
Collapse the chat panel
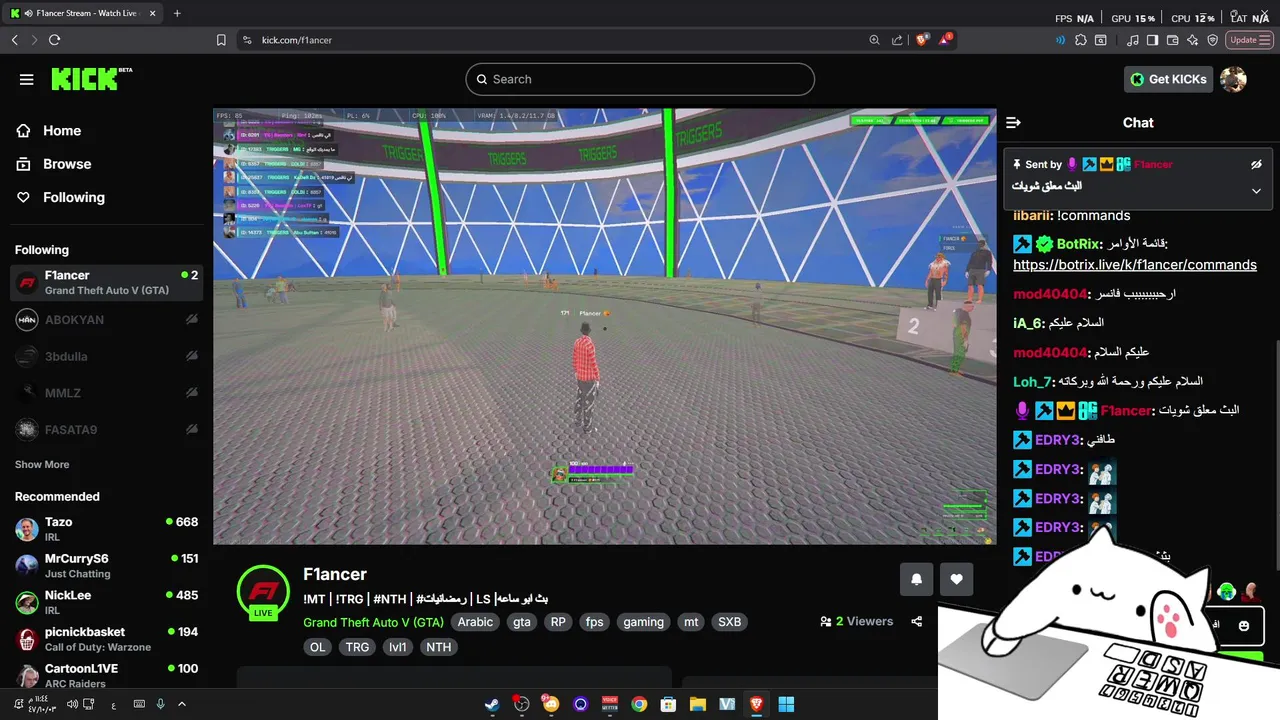[1013, 123]
